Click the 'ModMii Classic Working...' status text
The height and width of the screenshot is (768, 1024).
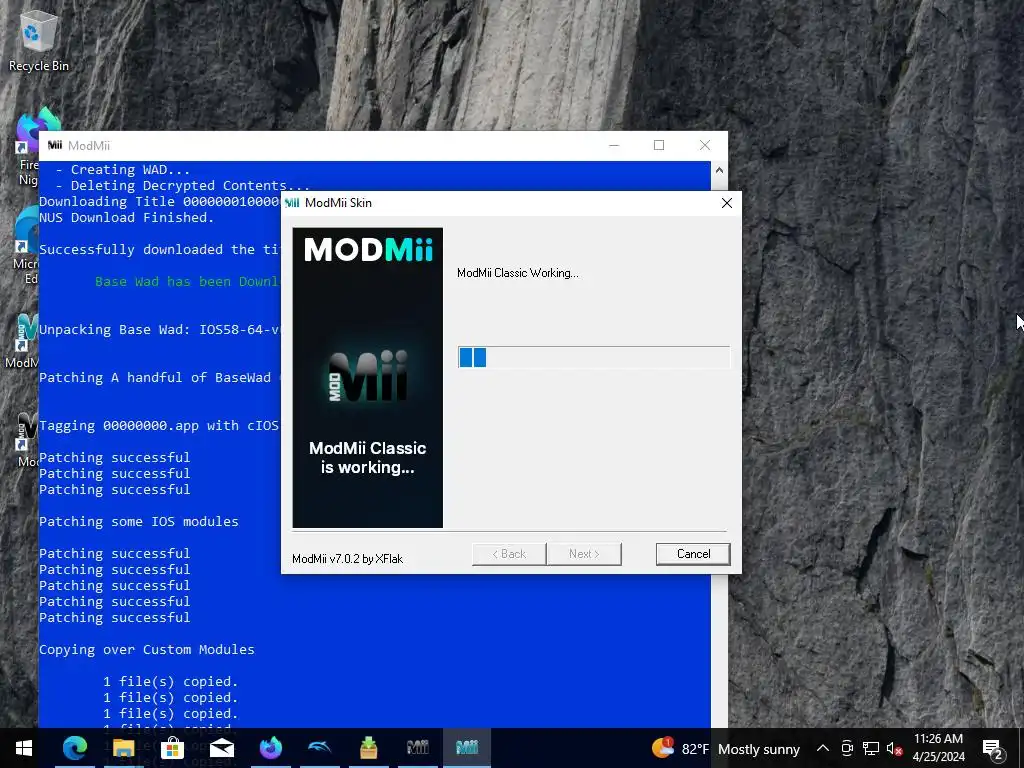click(518, 273)
